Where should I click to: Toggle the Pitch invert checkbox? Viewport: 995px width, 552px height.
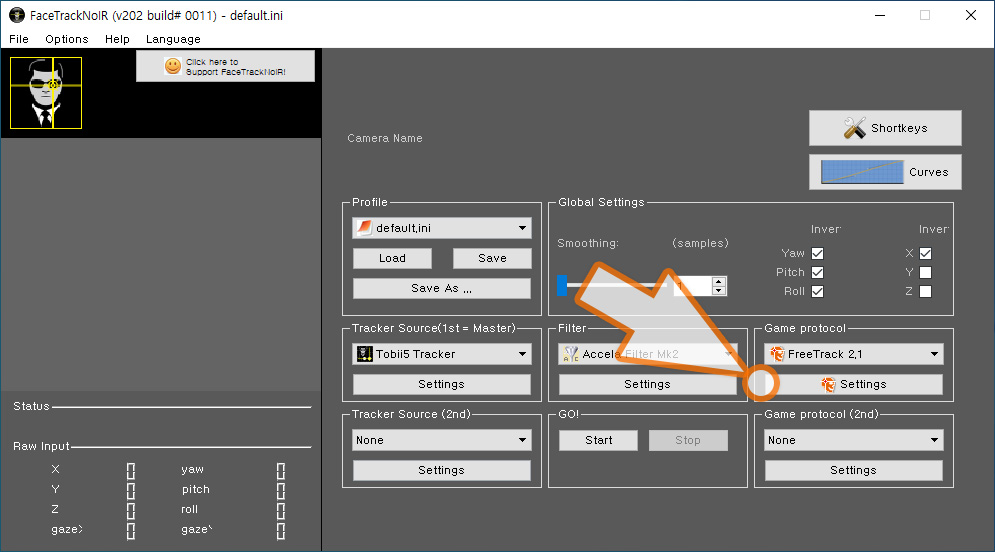pos(817,272)
